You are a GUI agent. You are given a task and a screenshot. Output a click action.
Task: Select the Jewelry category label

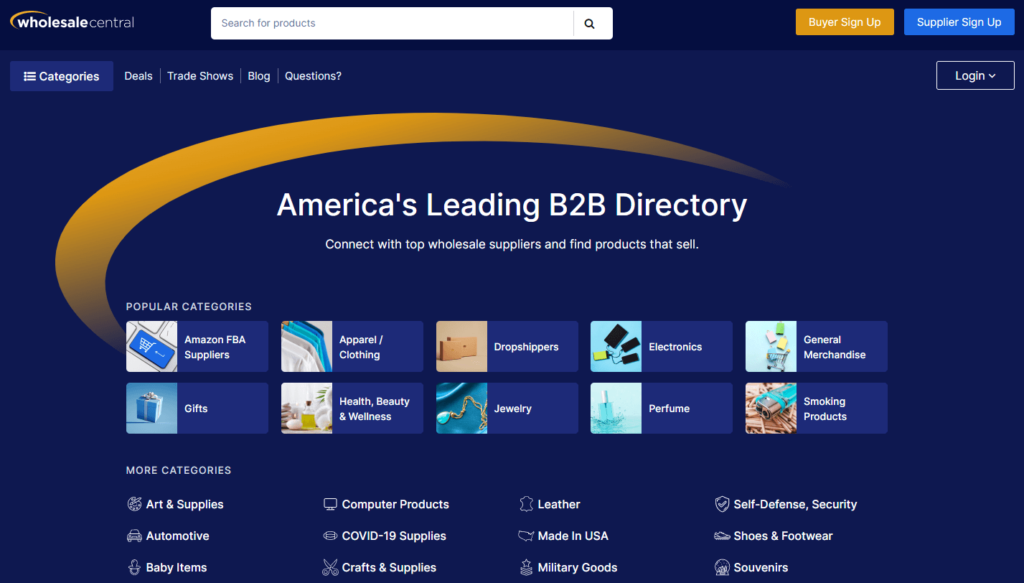[513, 409]
